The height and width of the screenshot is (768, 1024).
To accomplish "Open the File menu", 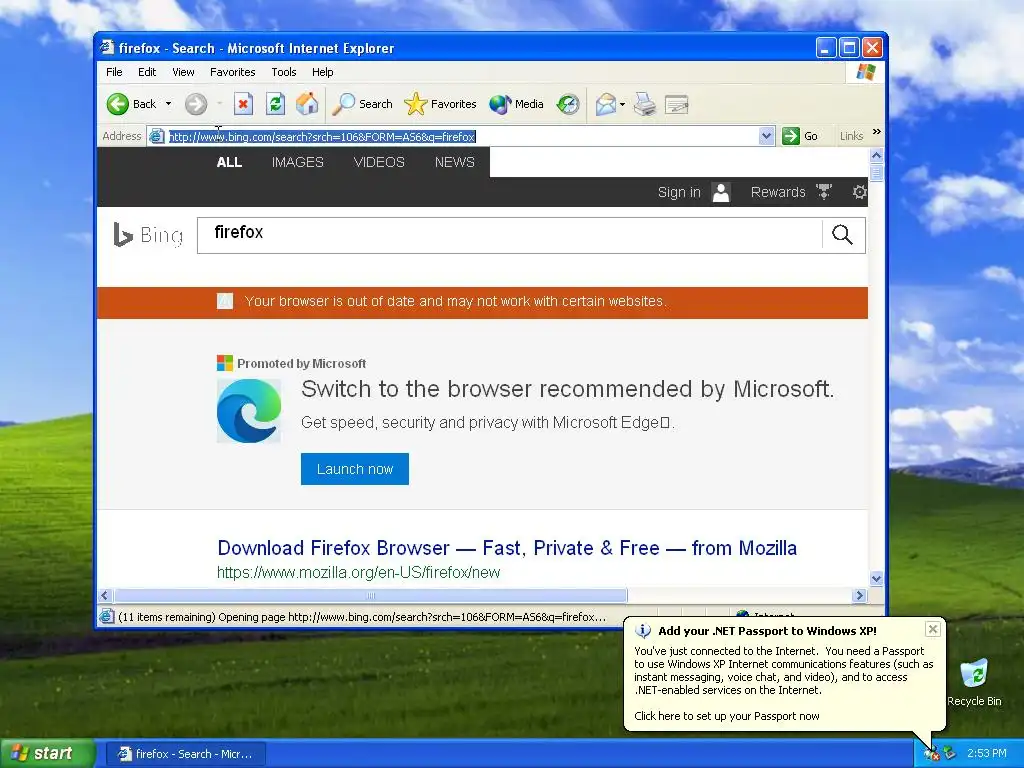I will [x=114, y=72].
